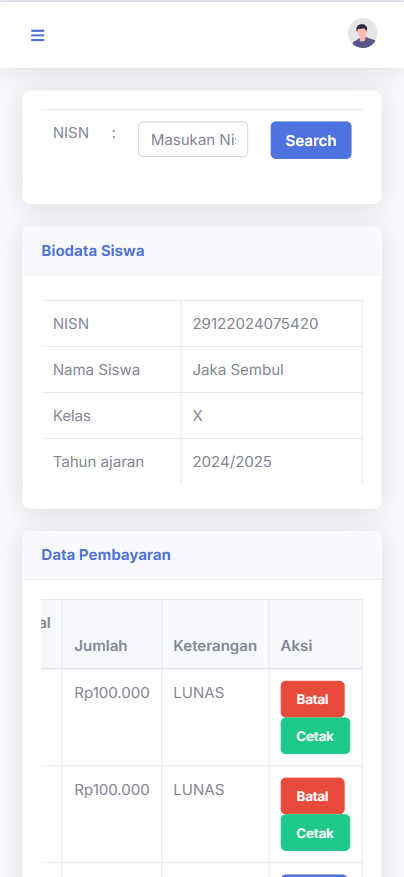
Task: Select the Data Pembayaran card heading
Action: point(106,555)
